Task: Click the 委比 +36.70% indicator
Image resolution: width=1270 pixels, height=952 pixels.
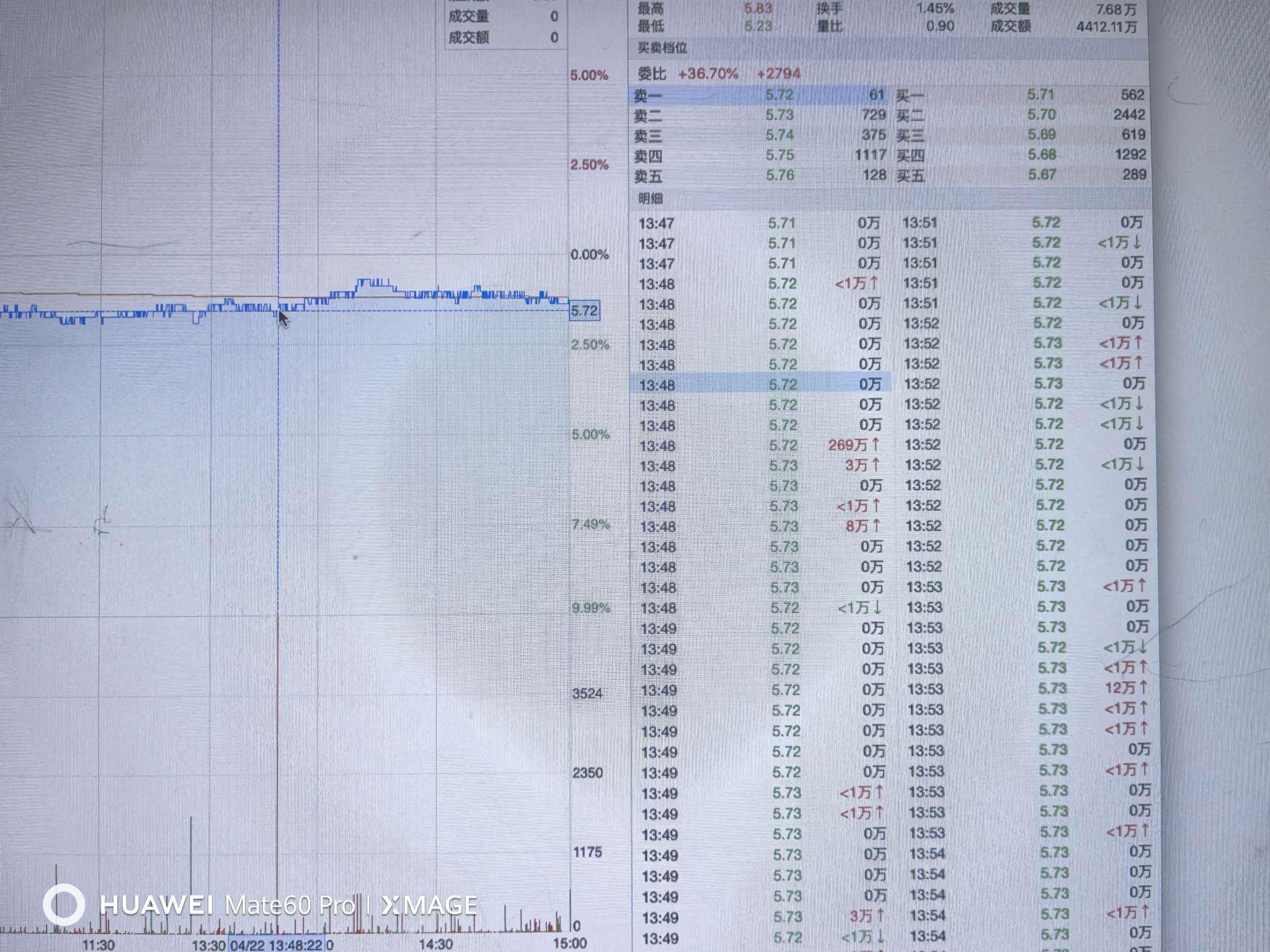Action: tap(708, 74)
